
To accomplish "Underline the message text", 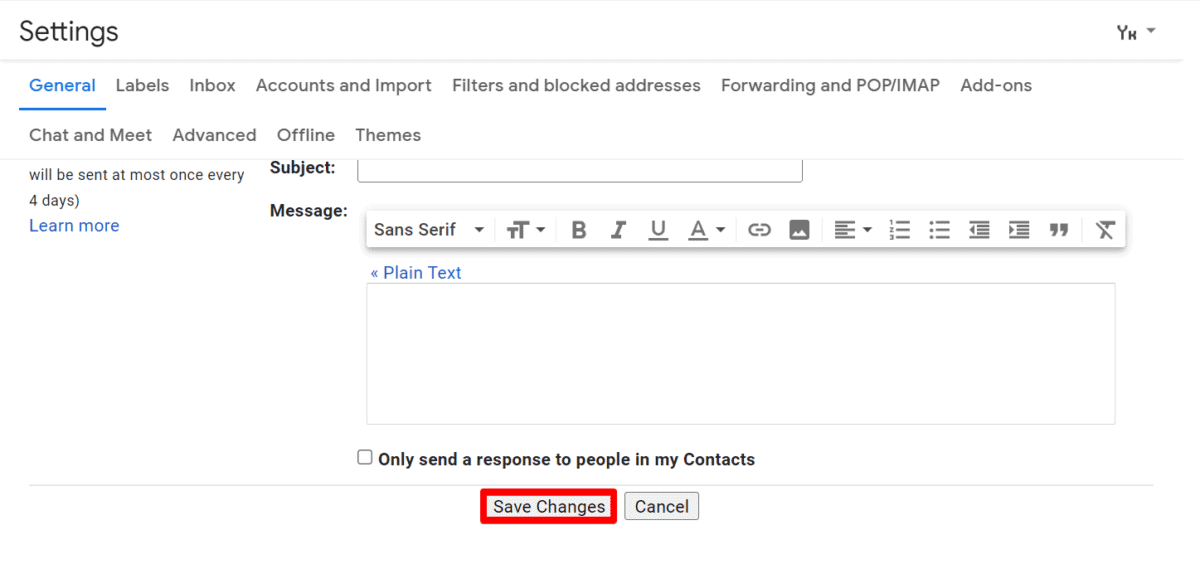I will [658, 230].
